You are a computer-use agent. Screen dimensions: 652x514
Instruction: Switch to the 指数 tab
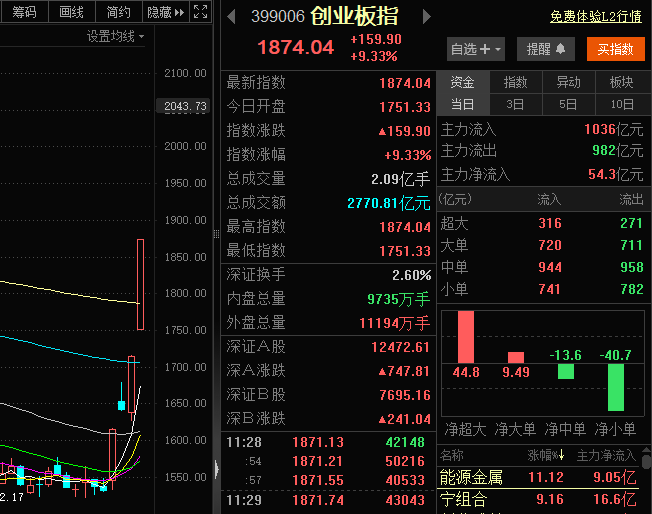pyautogui.click(x=516, y=82)
